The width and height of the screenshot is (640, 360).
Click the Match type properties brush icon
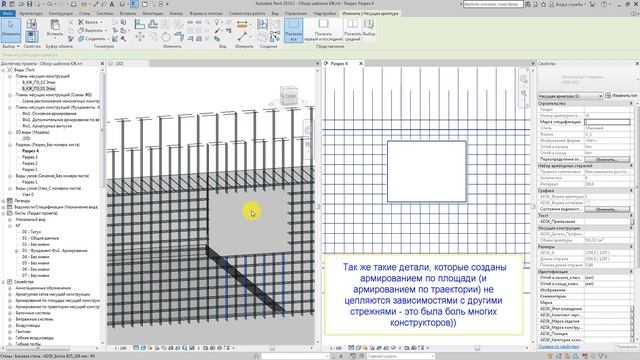coord(71,39)
